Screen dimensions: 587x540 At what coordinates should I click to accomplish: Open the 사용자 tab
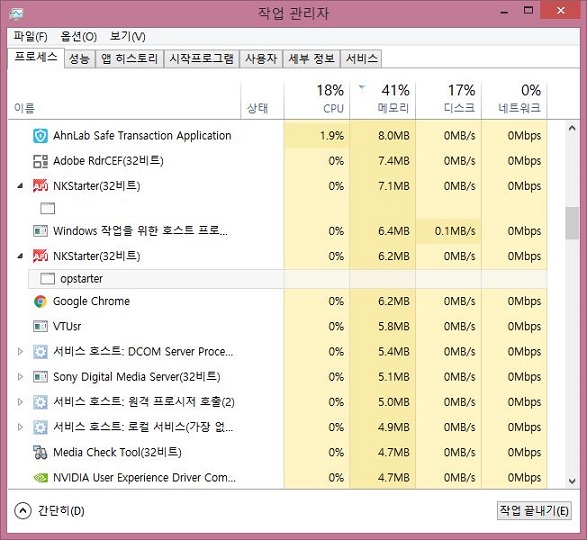(261, 59)
